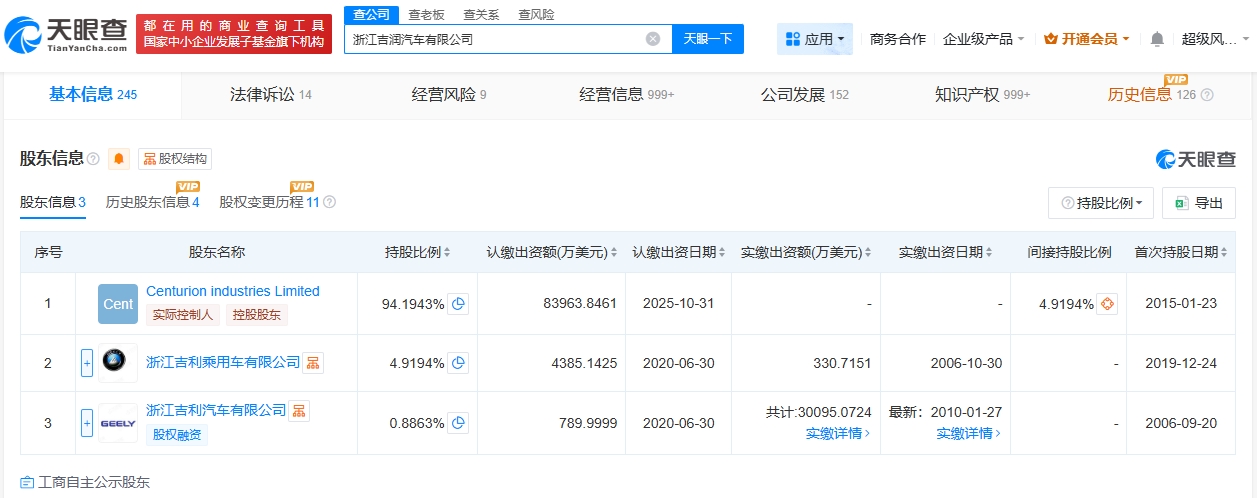Open the Centurion industries Limited link
The image size is (1257, 498).
tap(233, 291)
